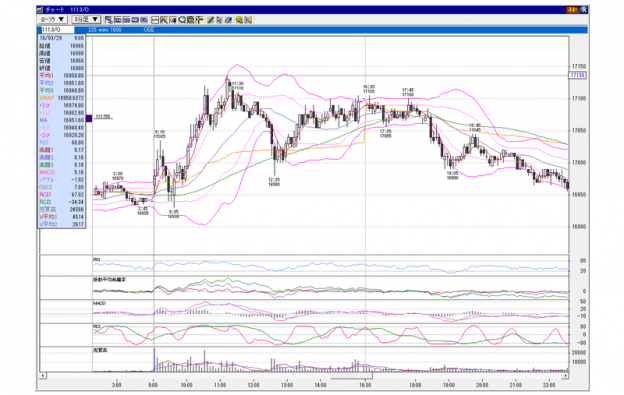The height and width of the screenshot is (395, 624).
Task: Select the line chart indicator icon
Action: click(x=155, y=20)
